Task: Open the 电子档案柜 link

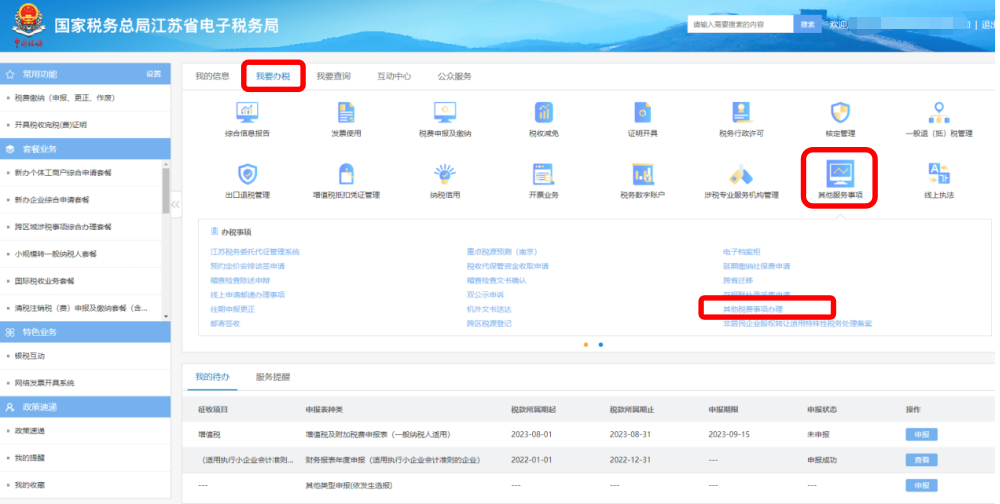Action: pyautogui.click(x=741, y=252)
